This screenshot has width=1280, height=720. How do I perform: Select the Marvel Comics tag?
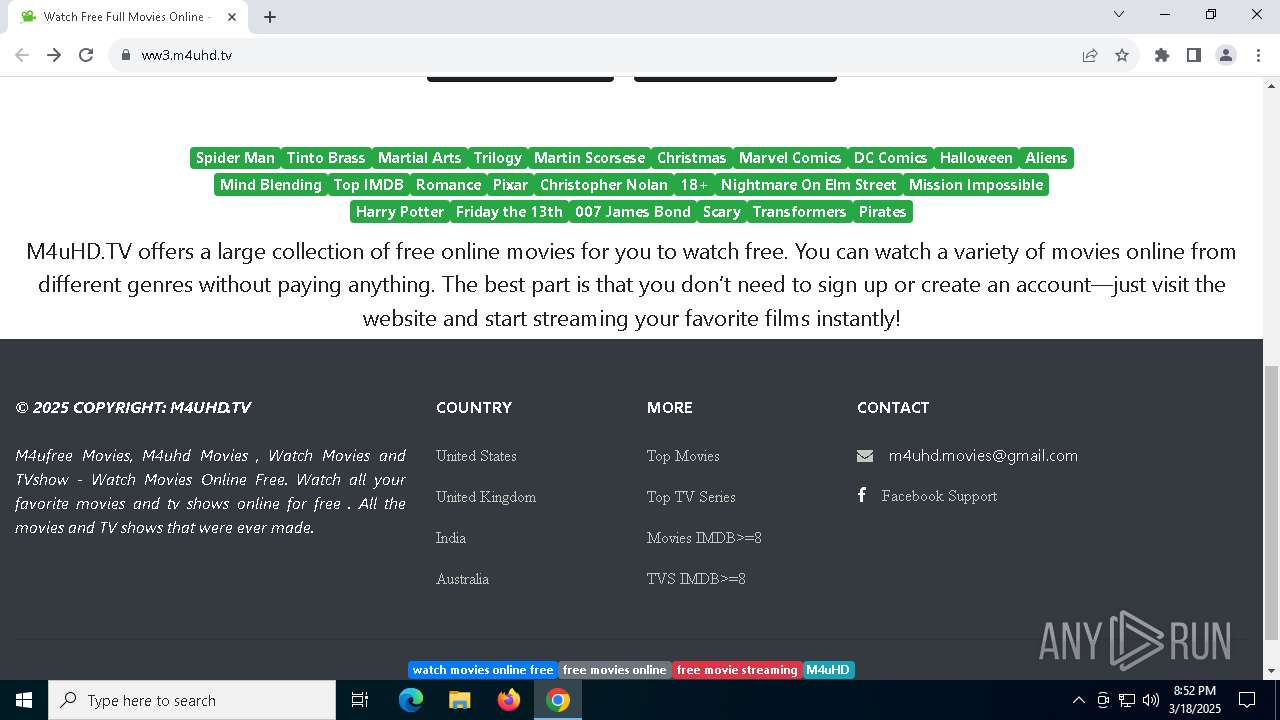[x=790, y=158]
